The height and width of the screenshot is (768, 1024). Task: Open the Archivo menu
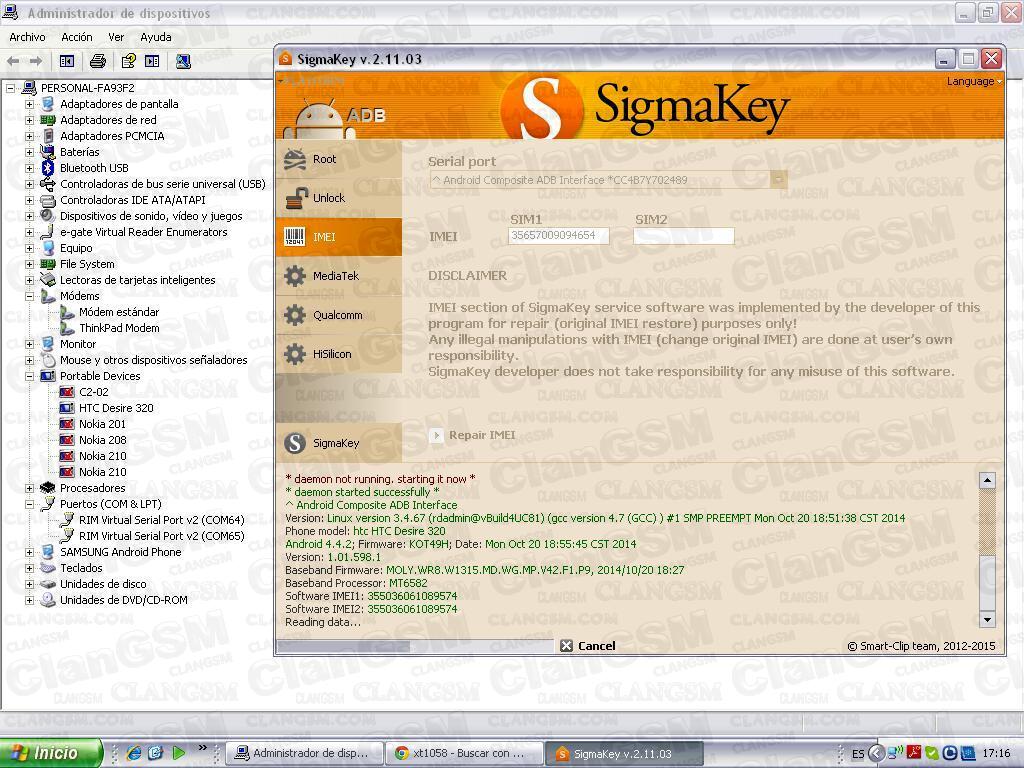[x=27, y=37]
